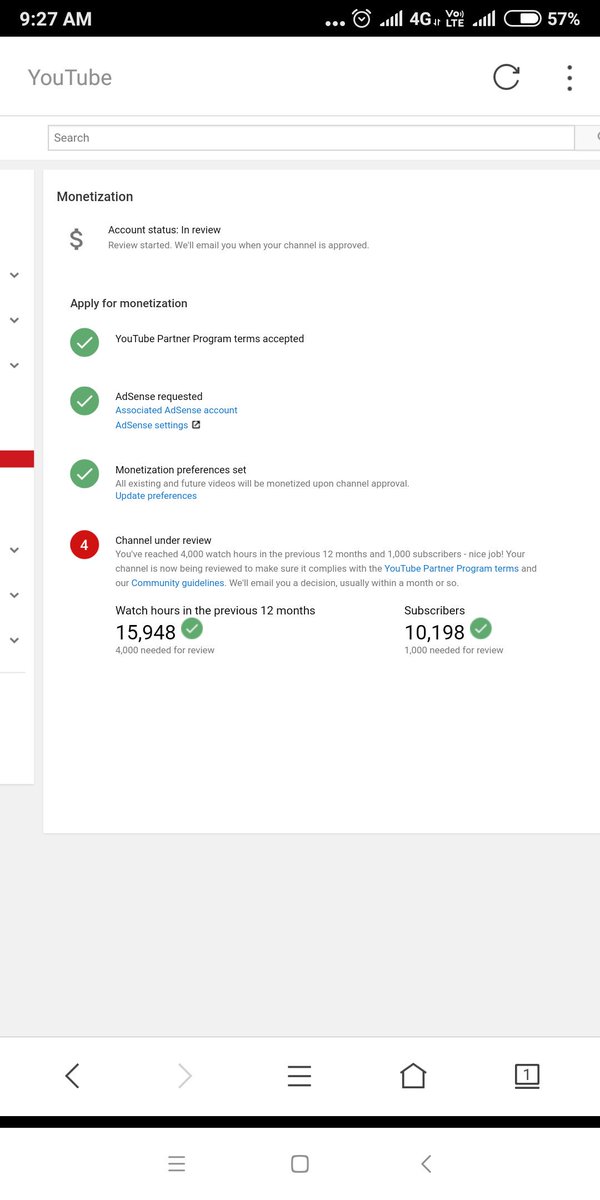
Task: Click 'Apply for monetization' heading
Action: (129, 303)
